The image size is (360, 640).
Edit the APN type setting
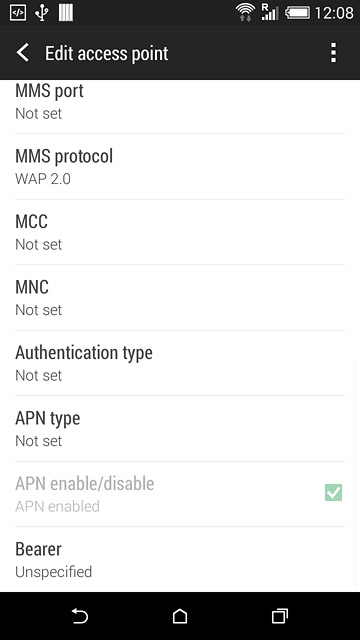coord(180,429)
